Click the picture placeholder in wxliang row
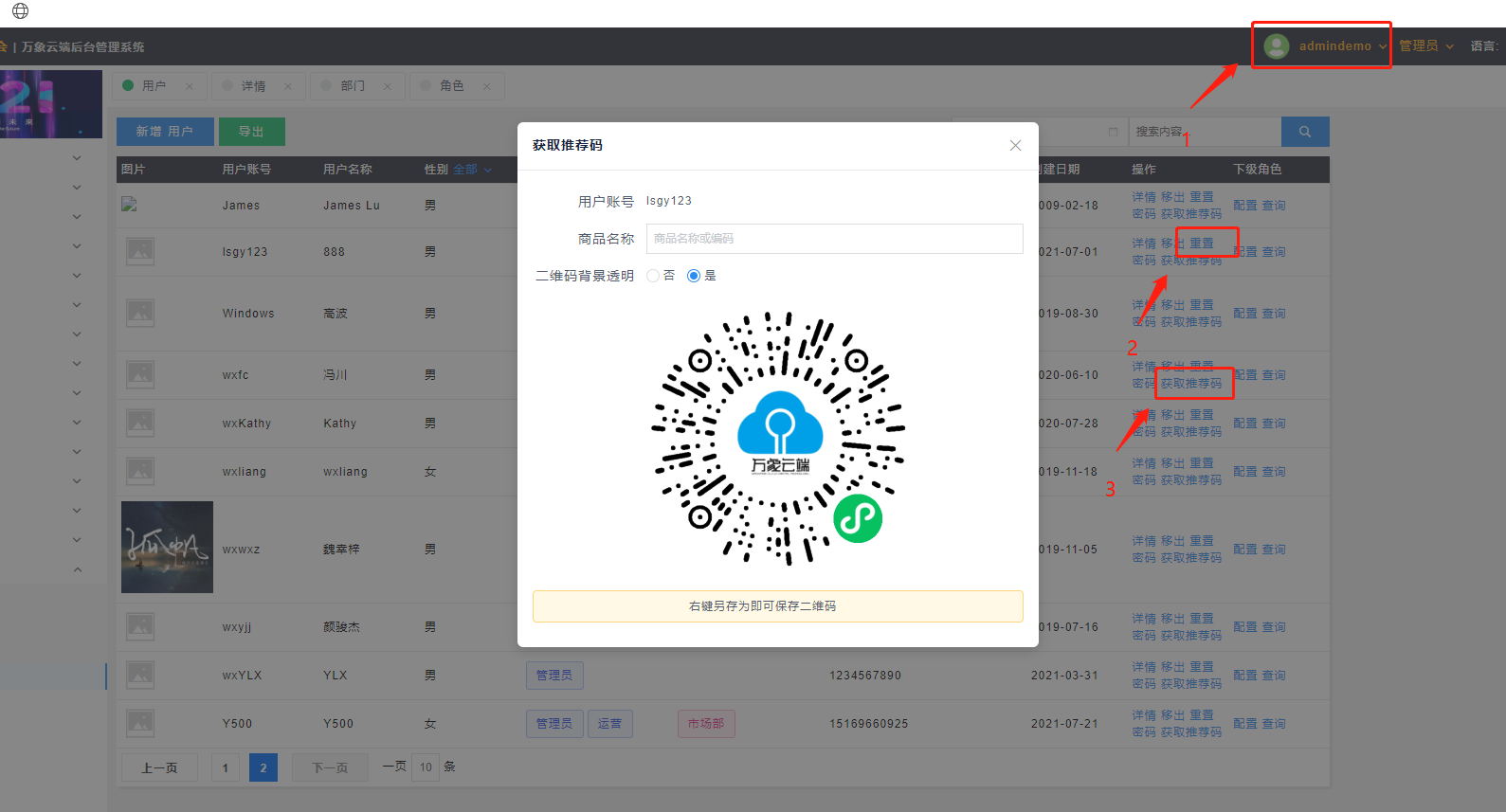 140,471
